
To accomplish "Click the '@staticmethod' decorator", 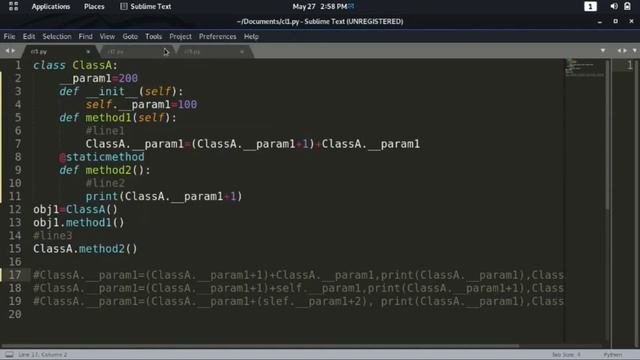I will [x=102, y=157].
